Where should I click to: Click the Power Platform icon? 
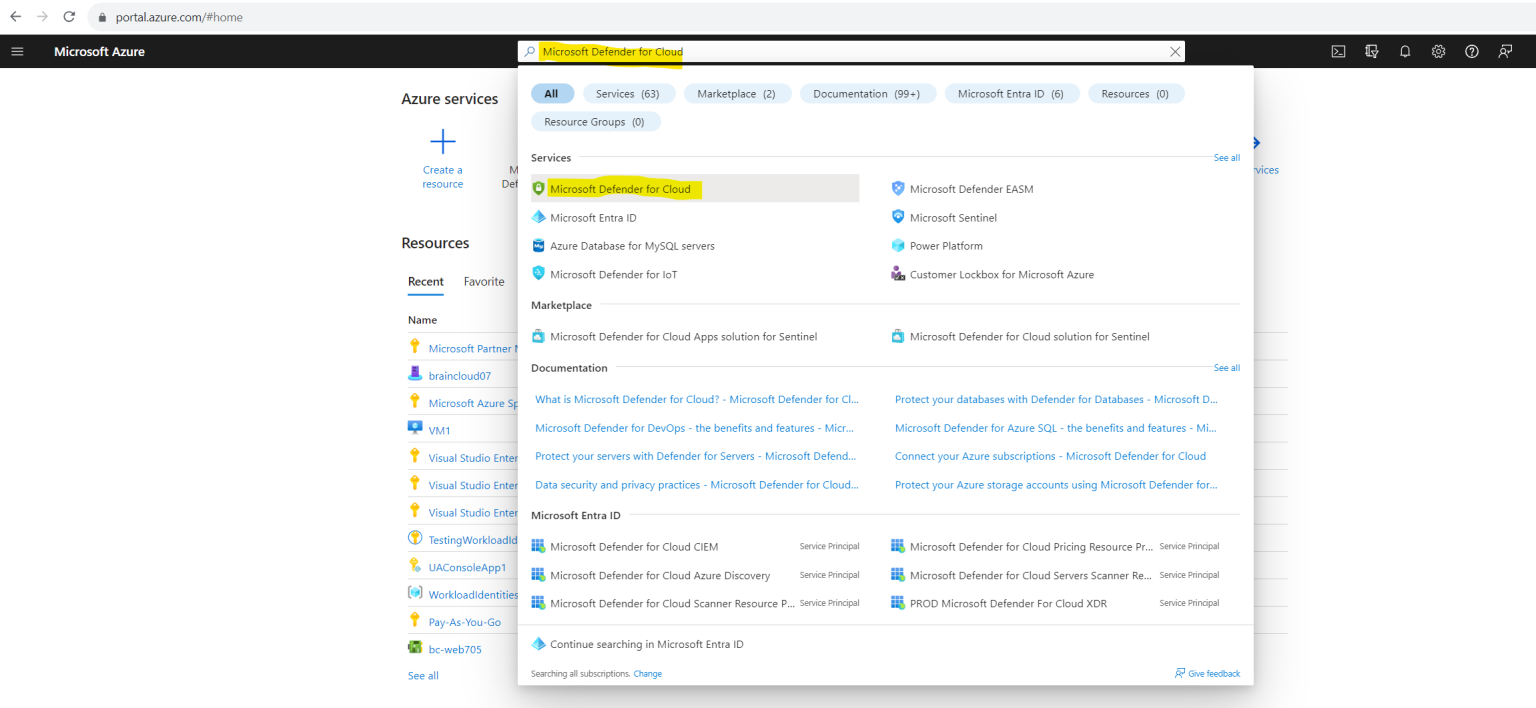pyautogui.click(x=898, y=245)
